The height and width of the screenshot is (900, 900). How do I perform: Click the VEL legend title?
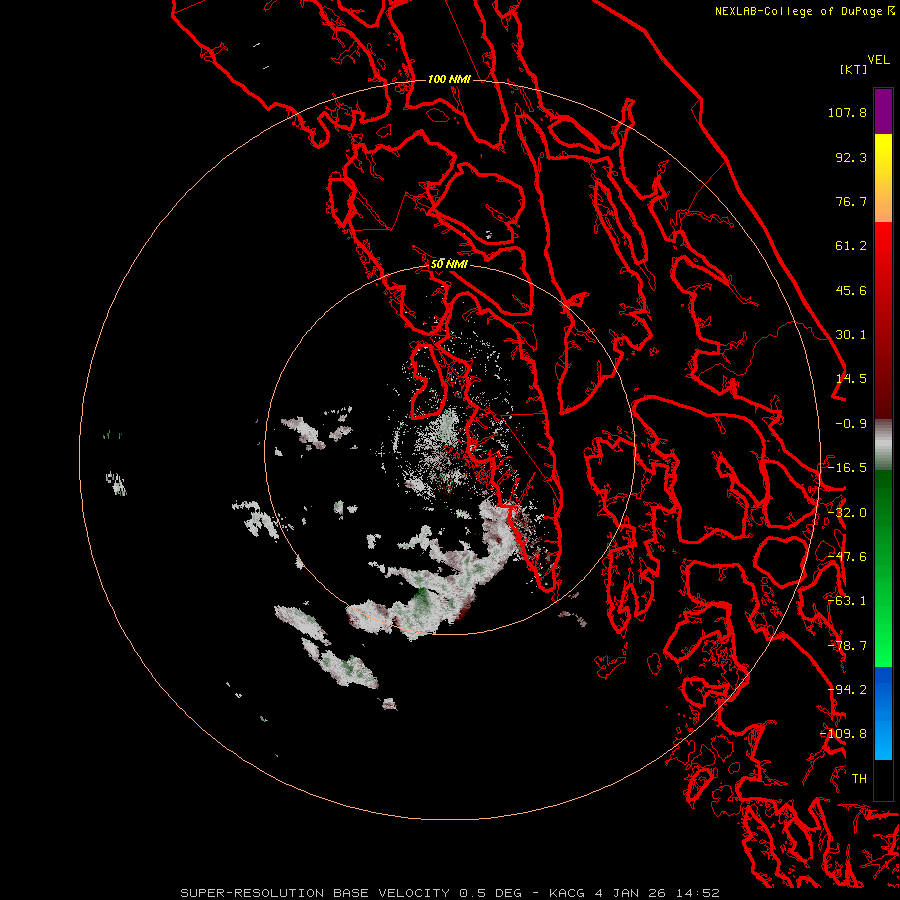878,60
